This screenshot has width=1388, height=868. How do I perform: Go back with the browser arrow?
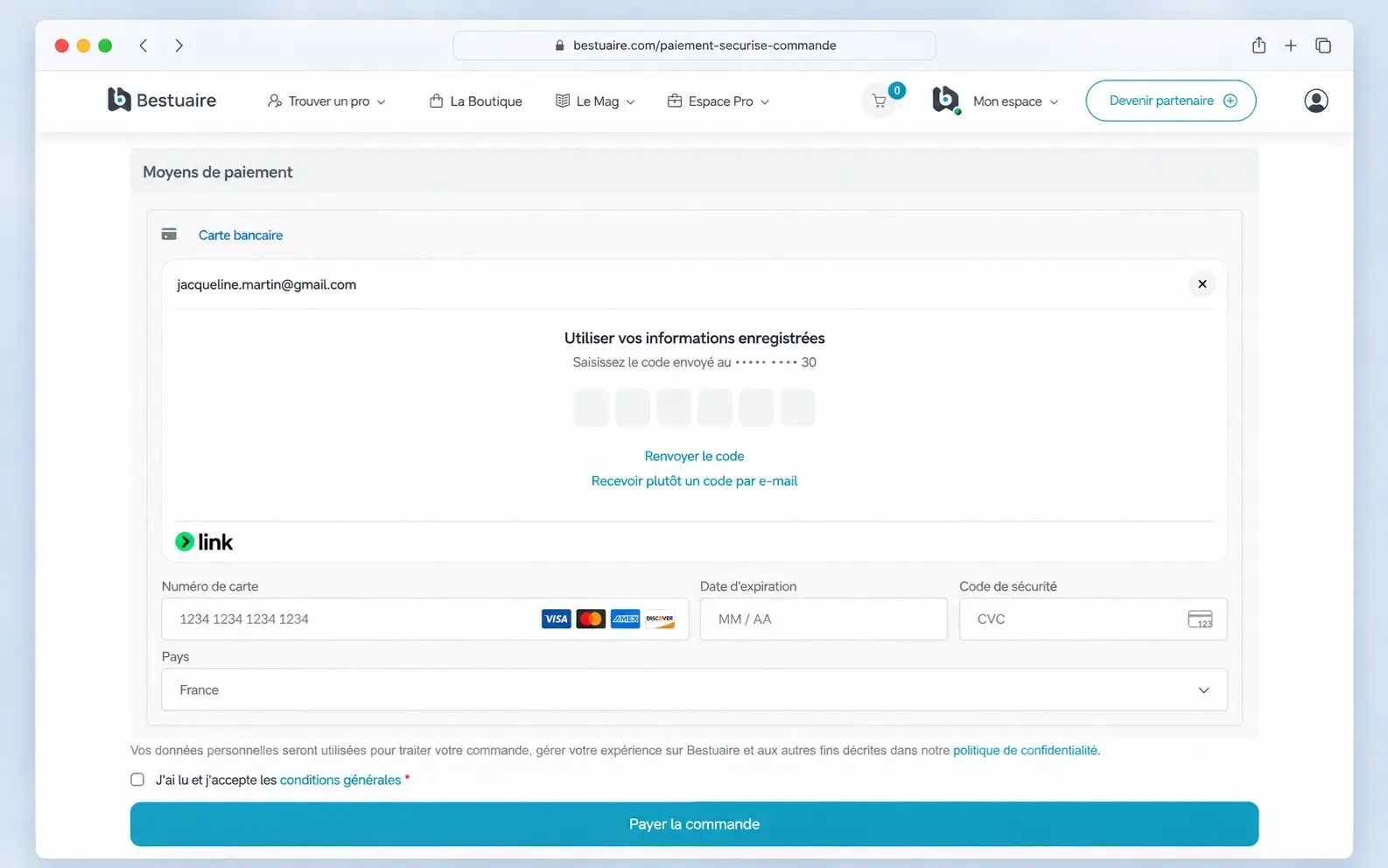[x=144, y=45]
